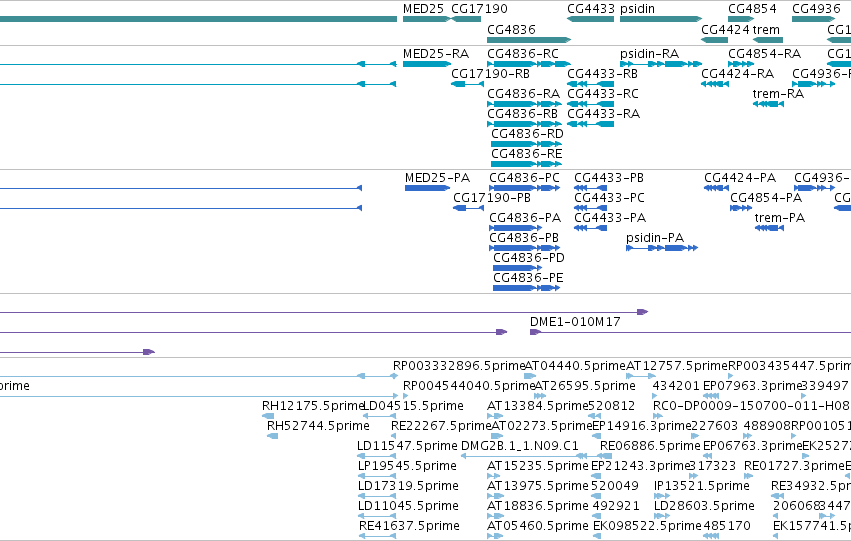Select protein CG4433-PA
The height and width of the screenshot is (541, 851).
pos(590,228)
